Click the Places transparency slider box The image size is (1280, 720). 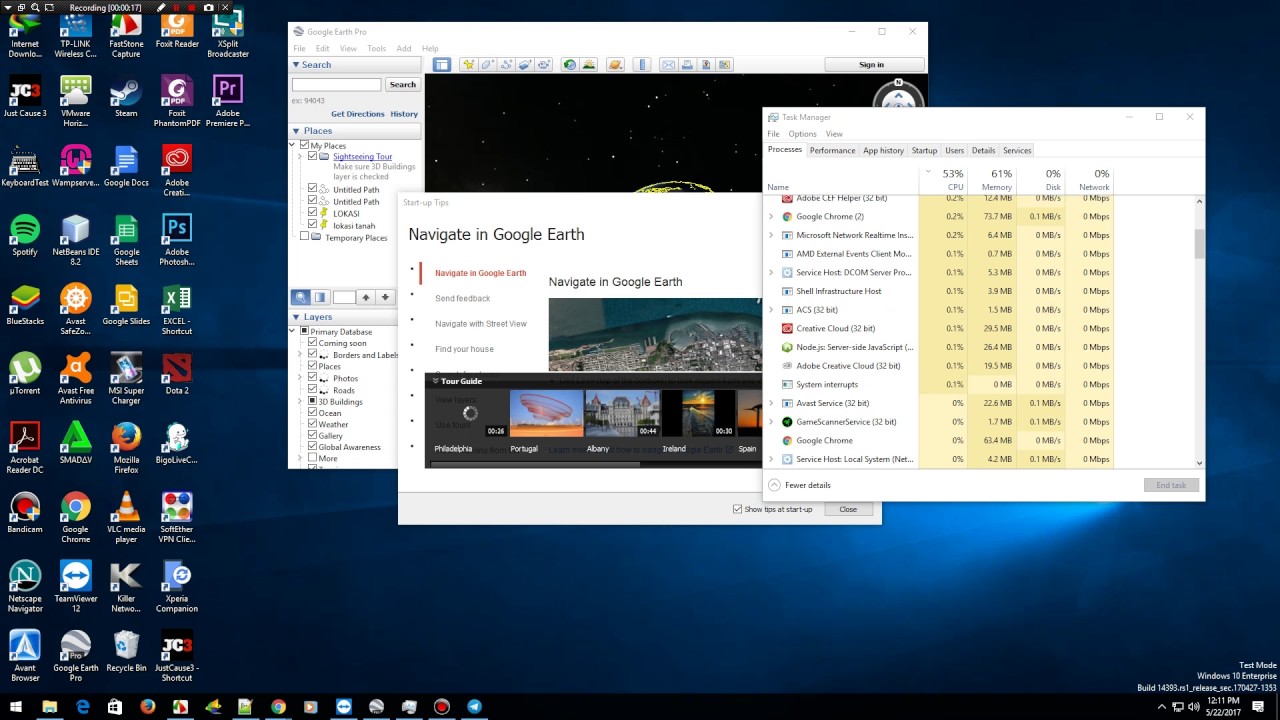343,297
